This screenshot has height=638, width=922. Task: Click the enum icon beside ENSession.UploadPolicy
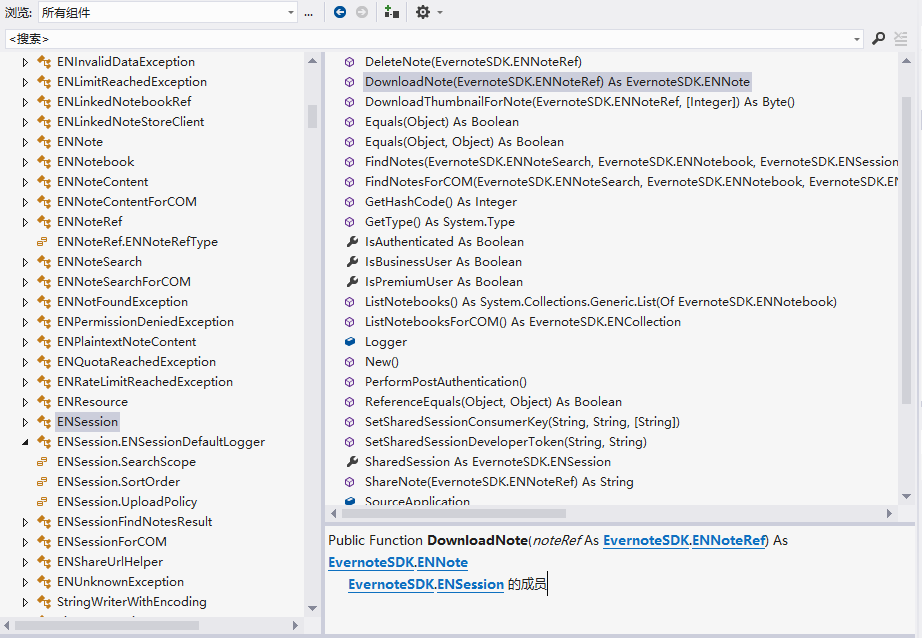[x=42, y=502]
